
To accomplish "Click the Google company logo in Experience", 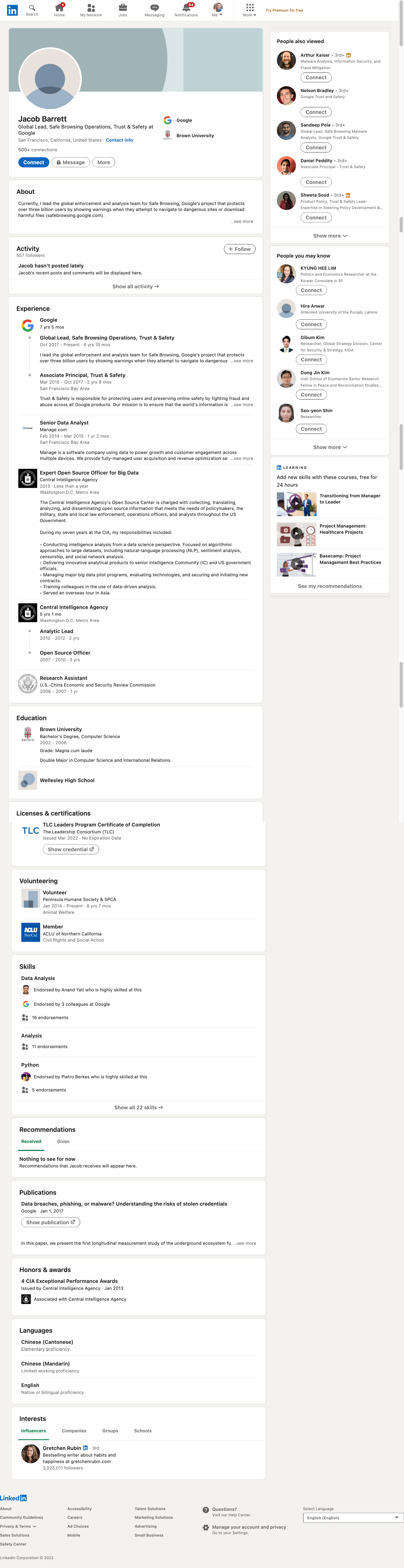I will pos(28,326).
